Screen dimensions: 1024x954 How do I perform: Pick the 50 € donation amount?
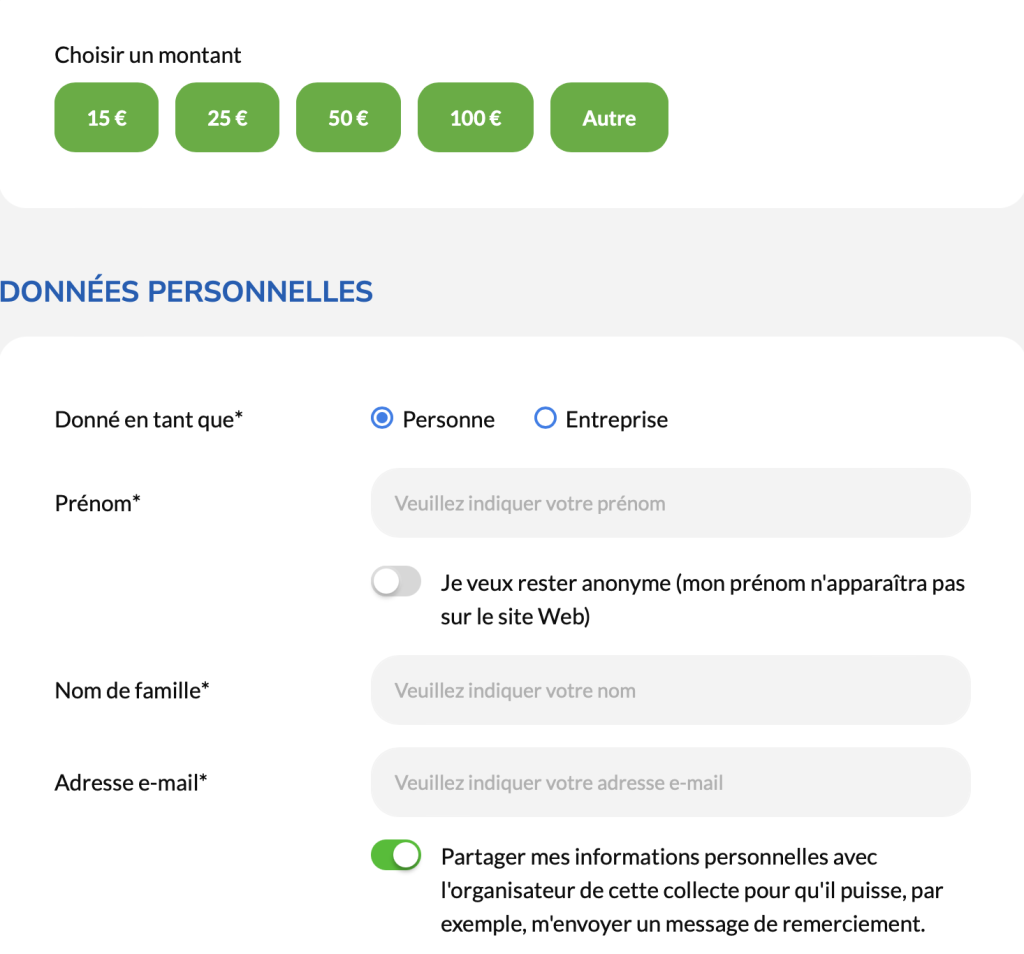(348, 118)
